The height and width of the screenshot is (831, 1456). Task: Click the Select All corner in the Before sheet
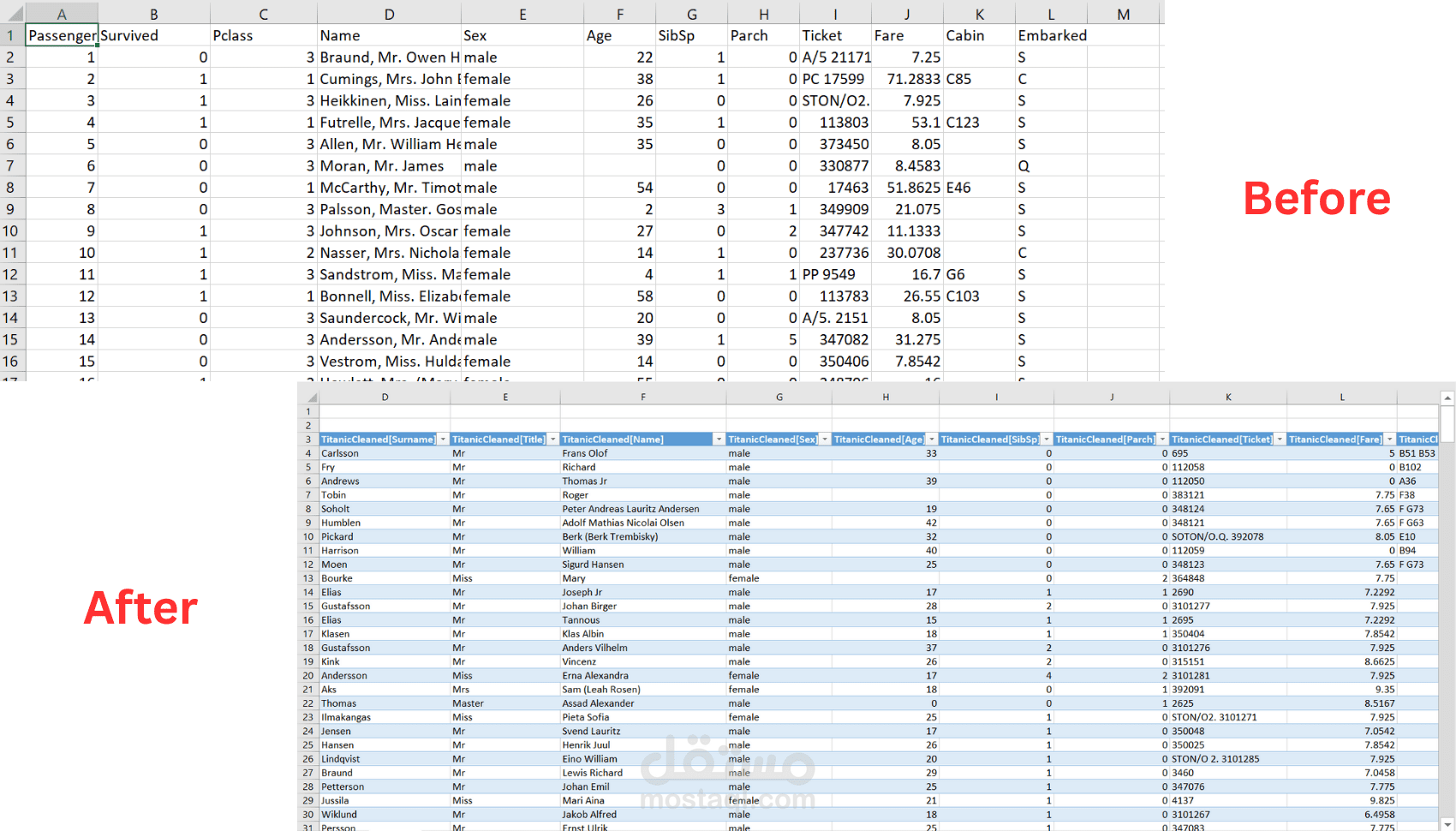13,14
